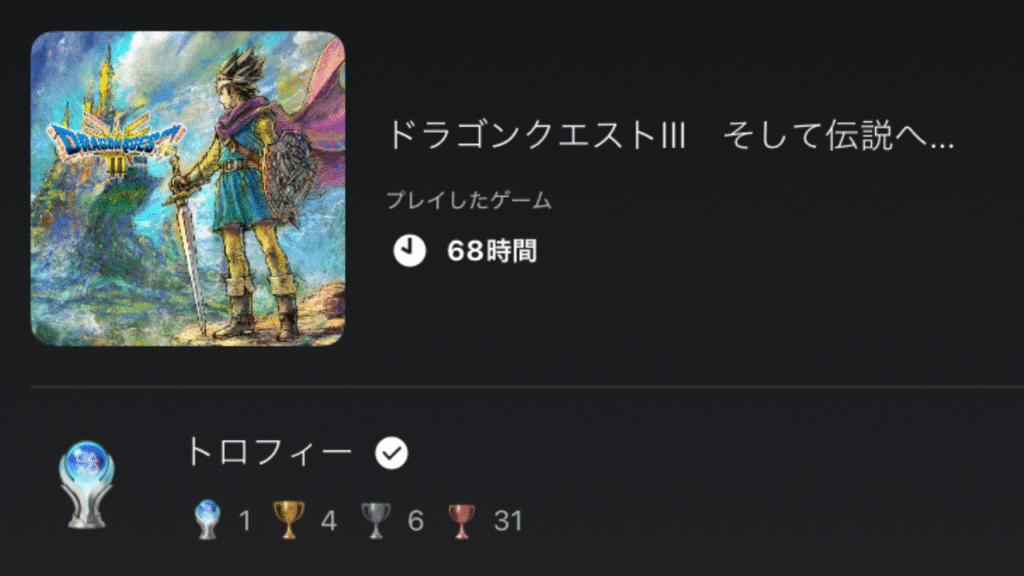This screenshot has width=1024, height=576.
Task: Open the Dragon Quest III cover art thumbnail
Action: click(187, 188)
